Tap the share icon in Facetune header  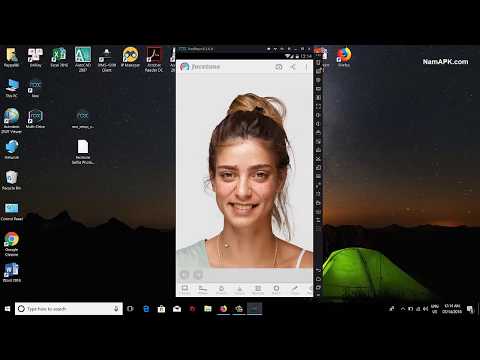(x=293, y=67)
